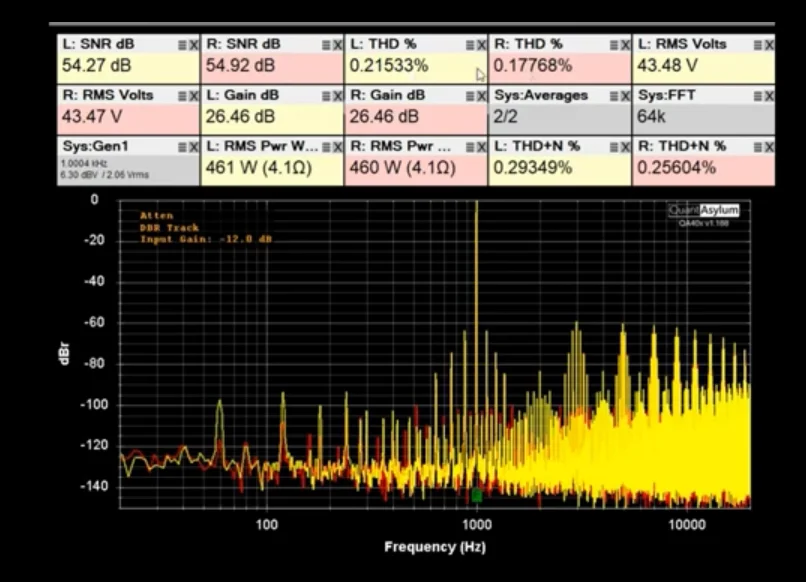The width and height of the screenshot is (806, 582).
Task: Open menu on L: RMS Pwr tile
Action: click(325, 147)
